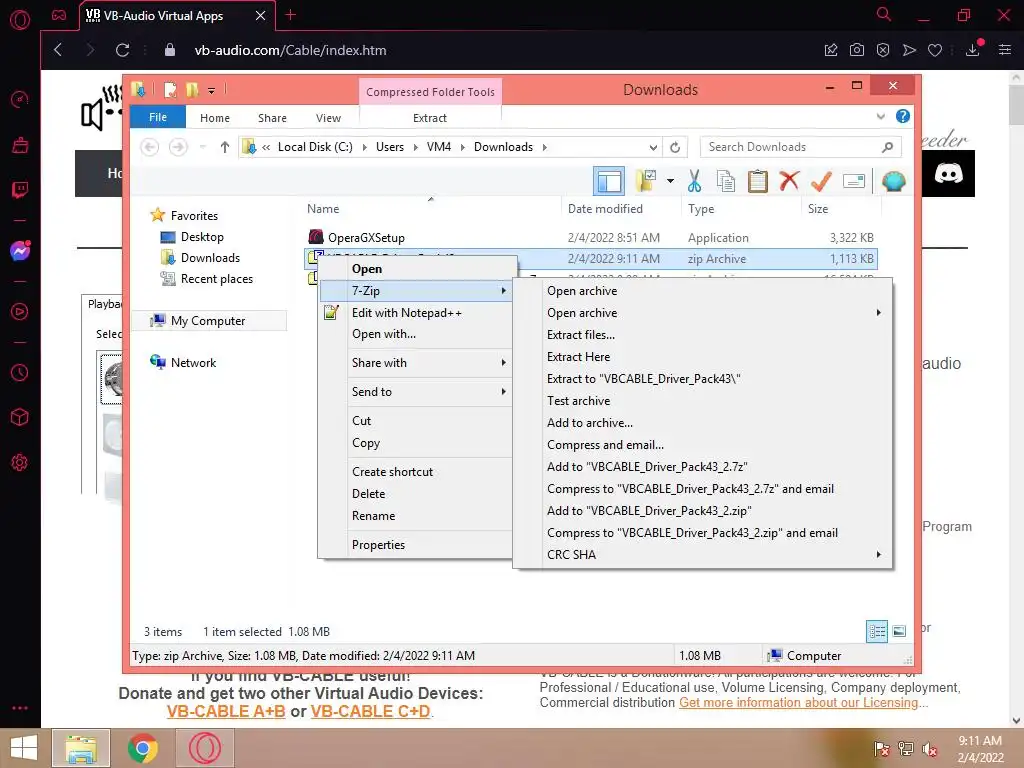
Task: Open VB-CABLE C+D link
Action: (370, 711)
